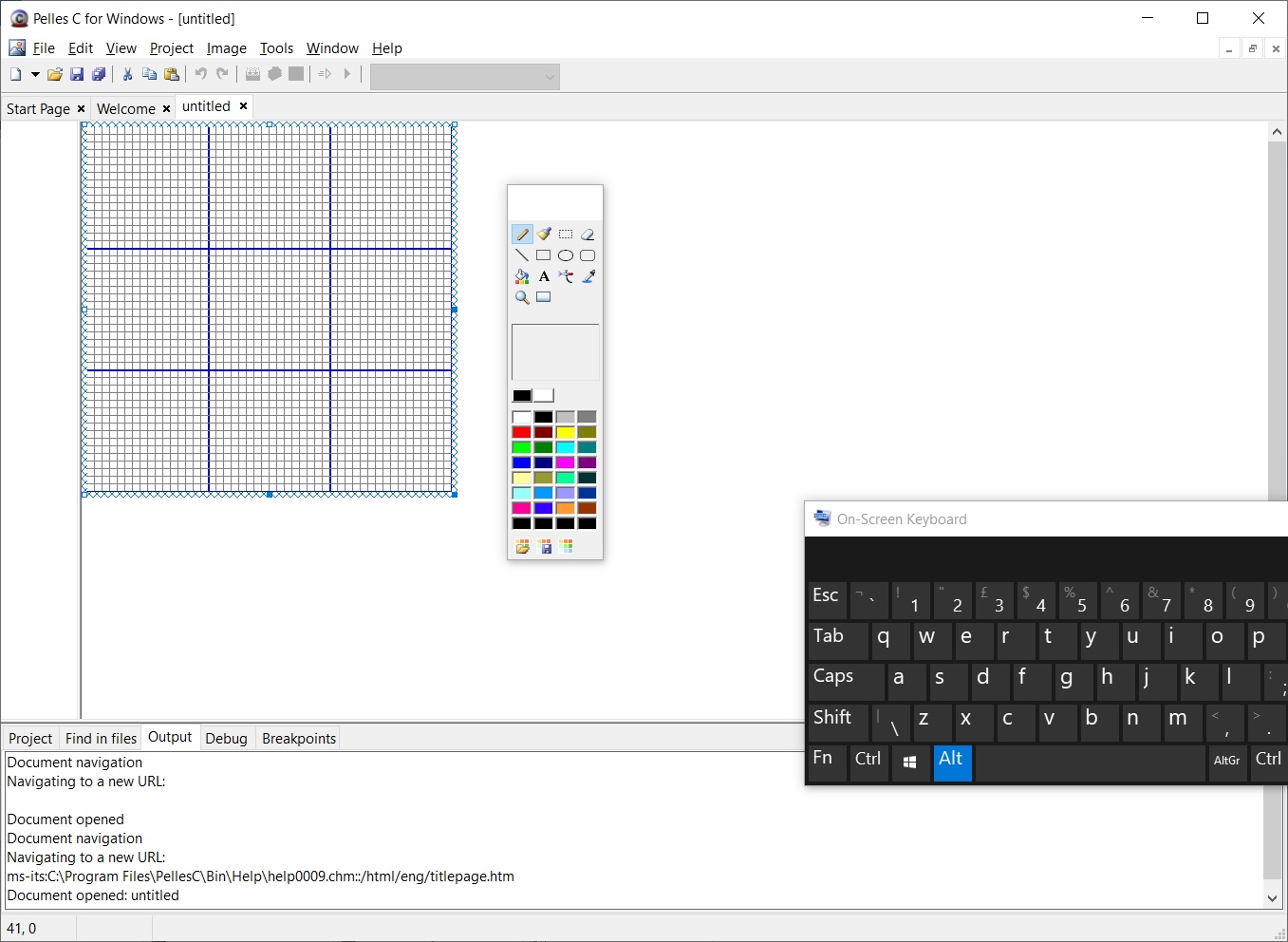Select the Rectangle shape tool

(544, 255)
